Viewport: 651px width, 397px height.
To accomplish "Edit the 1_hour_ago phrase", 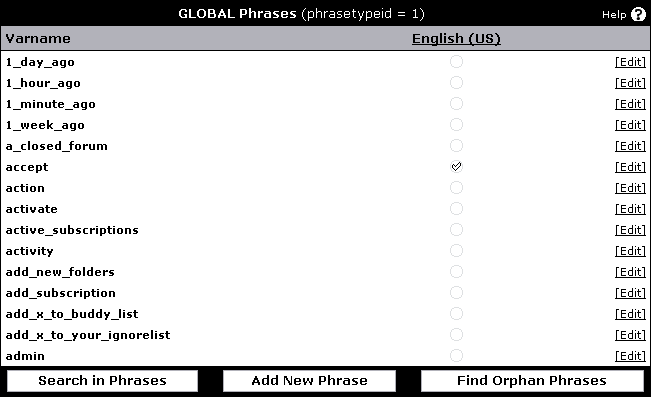I will tap(630, 83).
